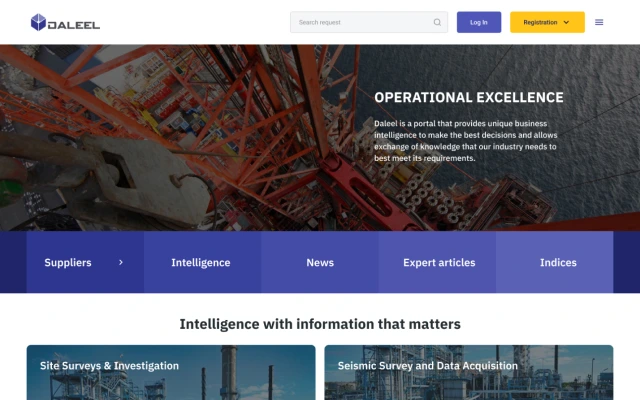Click the search magnifier icon
The height and width of the screenshot is (400, 640).
coord(437,22)
